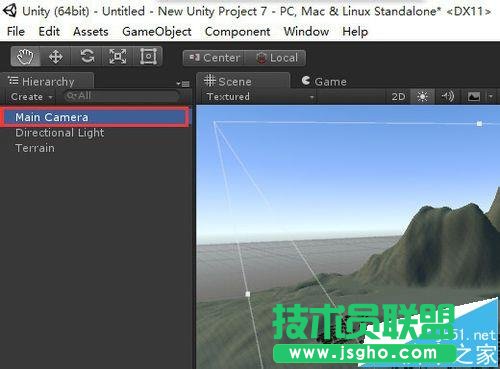500x369 pixels.
Task: Click the Unity logo in title bar
Action: pos(9,10)
